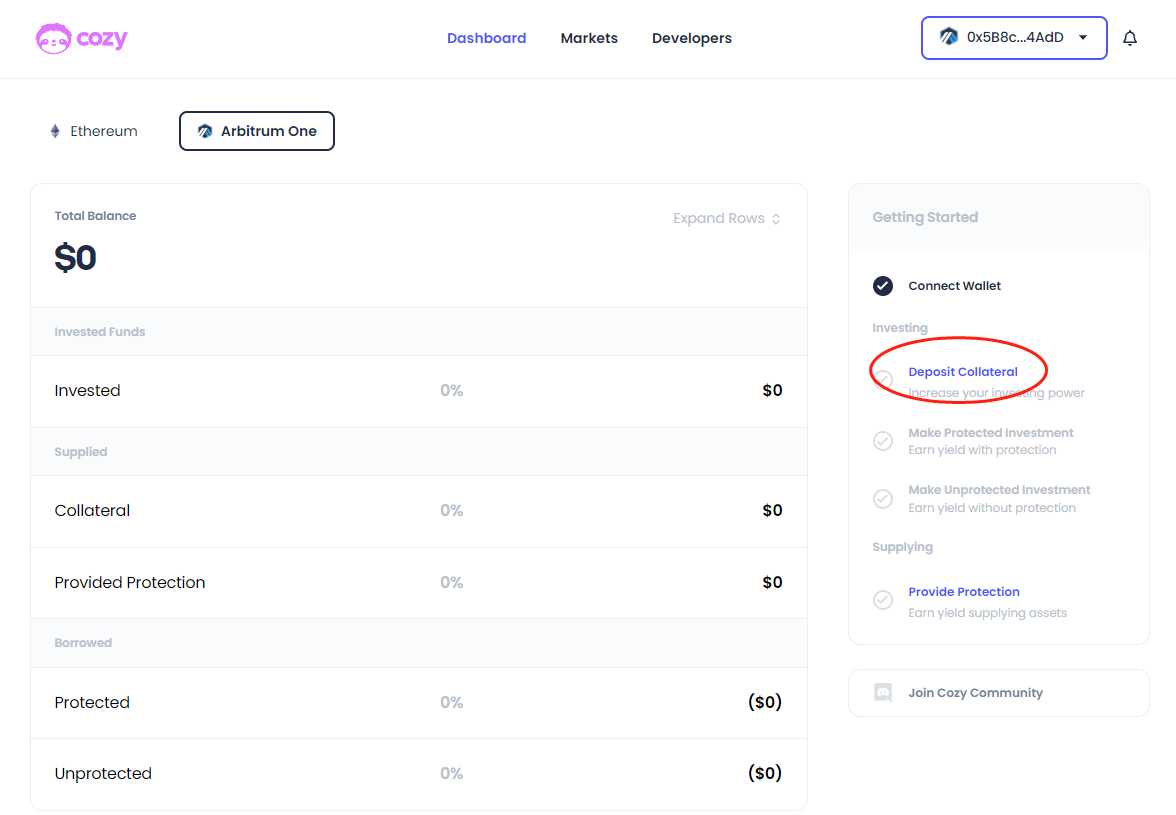Click the Provide Protection step check icon
The height and width of the screenshot is (815, 1176).
point(883,600)
